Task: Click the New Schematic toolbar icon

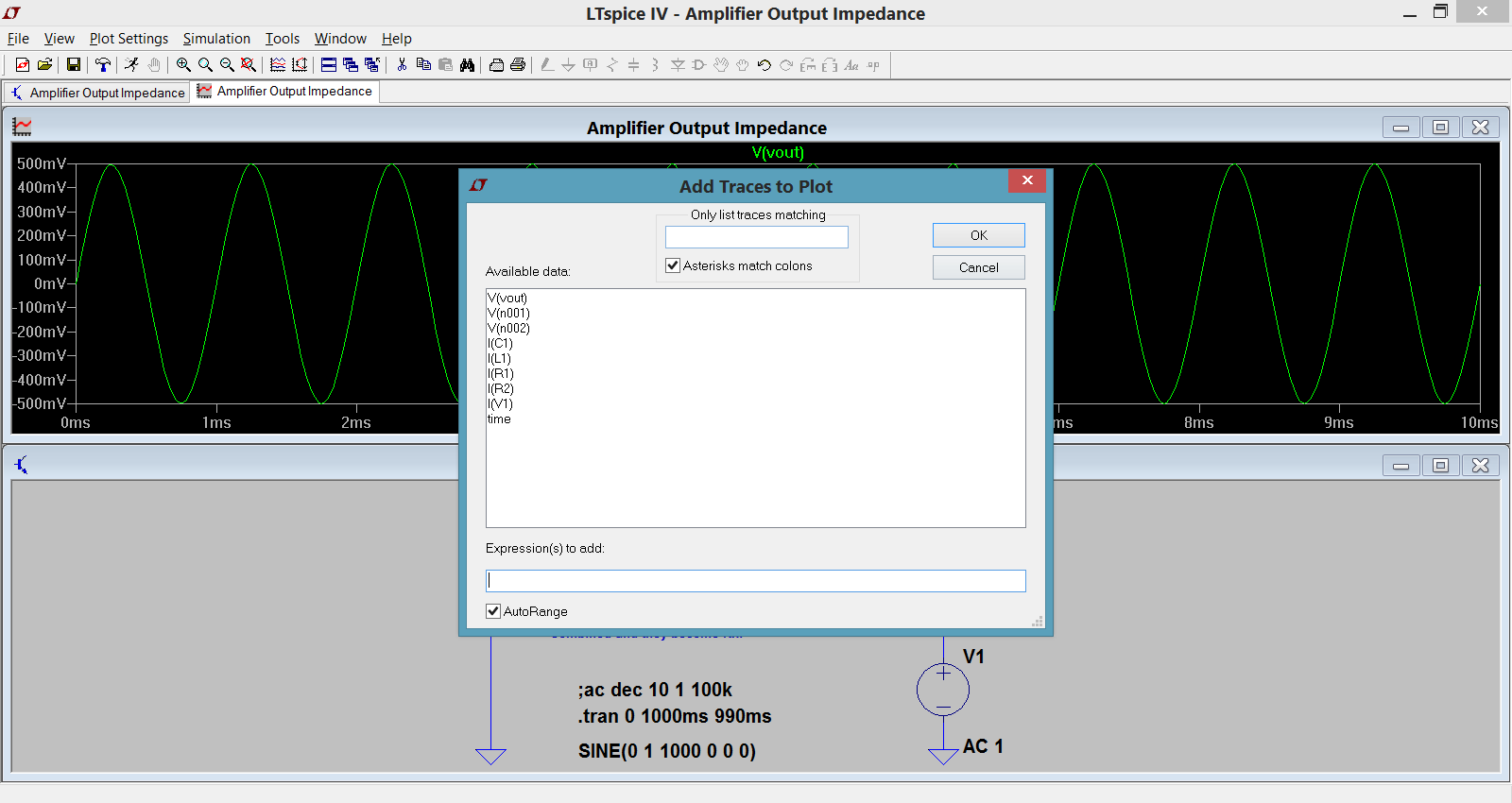Action: click(23, 65)
